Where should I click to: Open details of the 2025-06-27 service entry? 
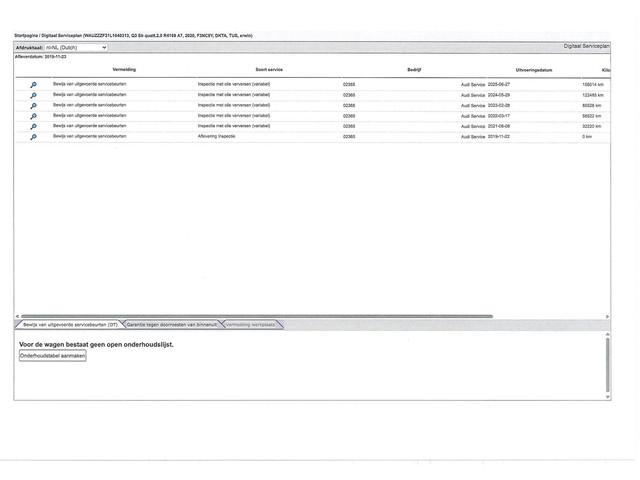click(x=33, y=84)
